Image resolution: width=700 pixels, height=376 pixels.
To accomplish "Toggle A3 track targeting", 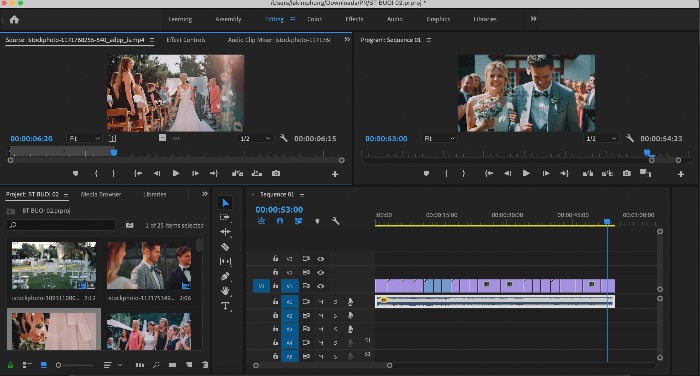I will 289,329.
